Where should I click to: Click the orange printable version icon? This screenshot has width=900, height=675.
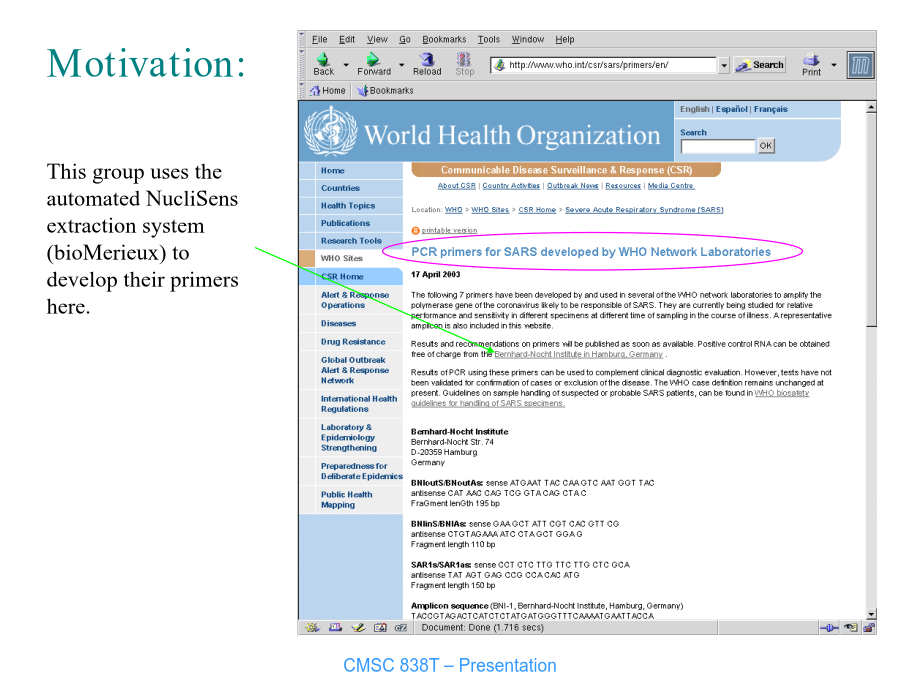point(416,231)
